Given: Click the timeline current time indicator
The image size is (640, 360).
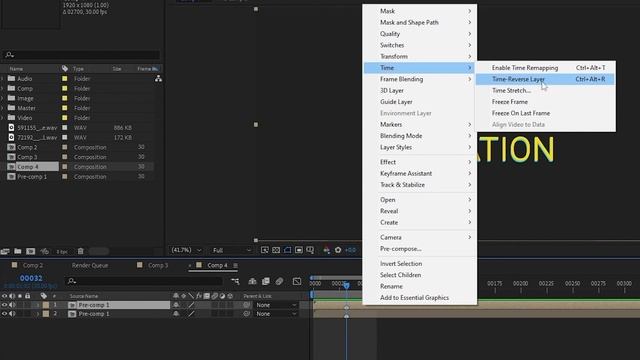Looking at the screenshot, I should pyautogui.click(x=347, y=285).
